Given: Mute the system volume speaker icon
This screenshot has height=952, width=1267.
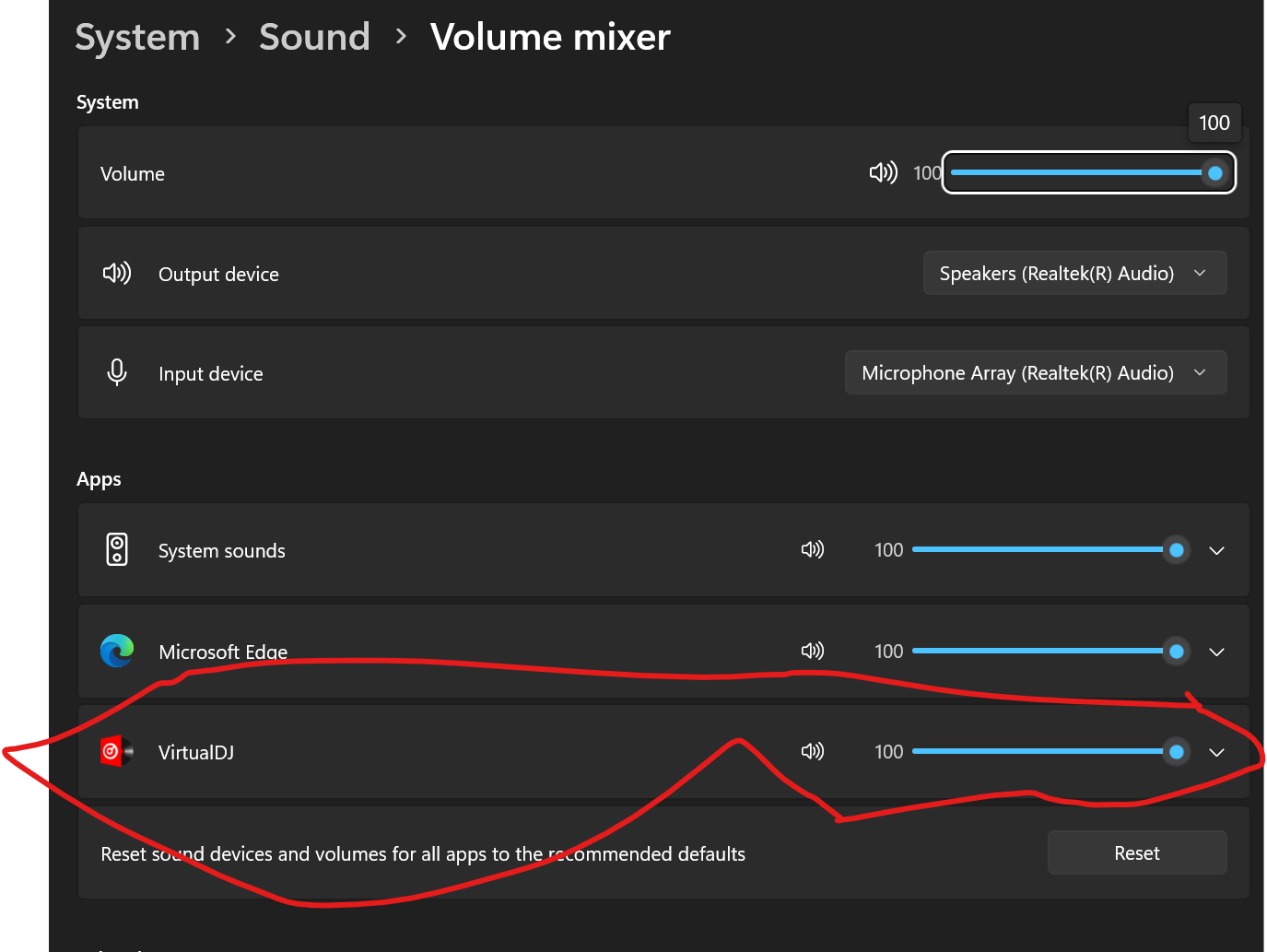Looking at the screenshot, I should click(x=883, y=172).
